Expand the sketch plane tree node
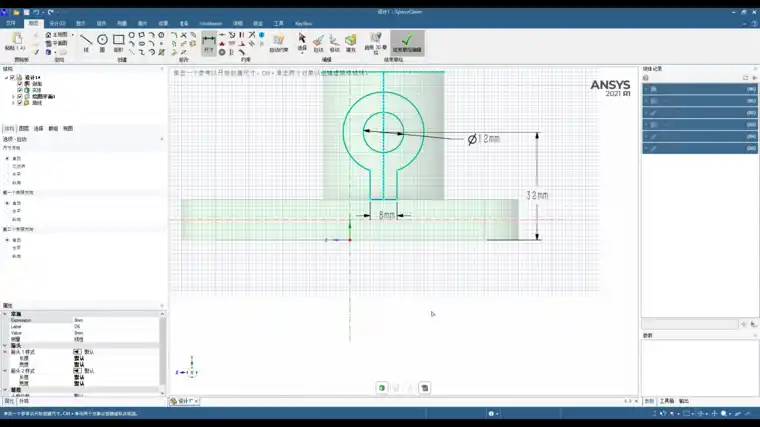Image resolution: width=760 pixels, height=427 pixels. tap(14, 96)
